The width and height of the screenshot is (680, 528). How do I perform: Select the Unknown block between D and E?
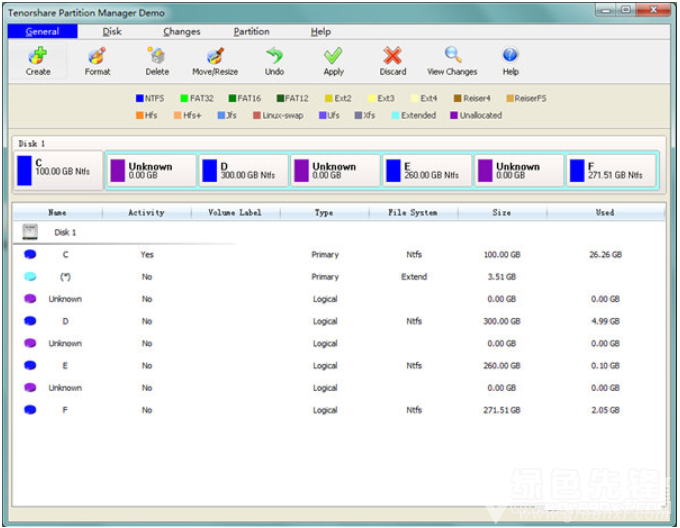(x=335, y=171)
